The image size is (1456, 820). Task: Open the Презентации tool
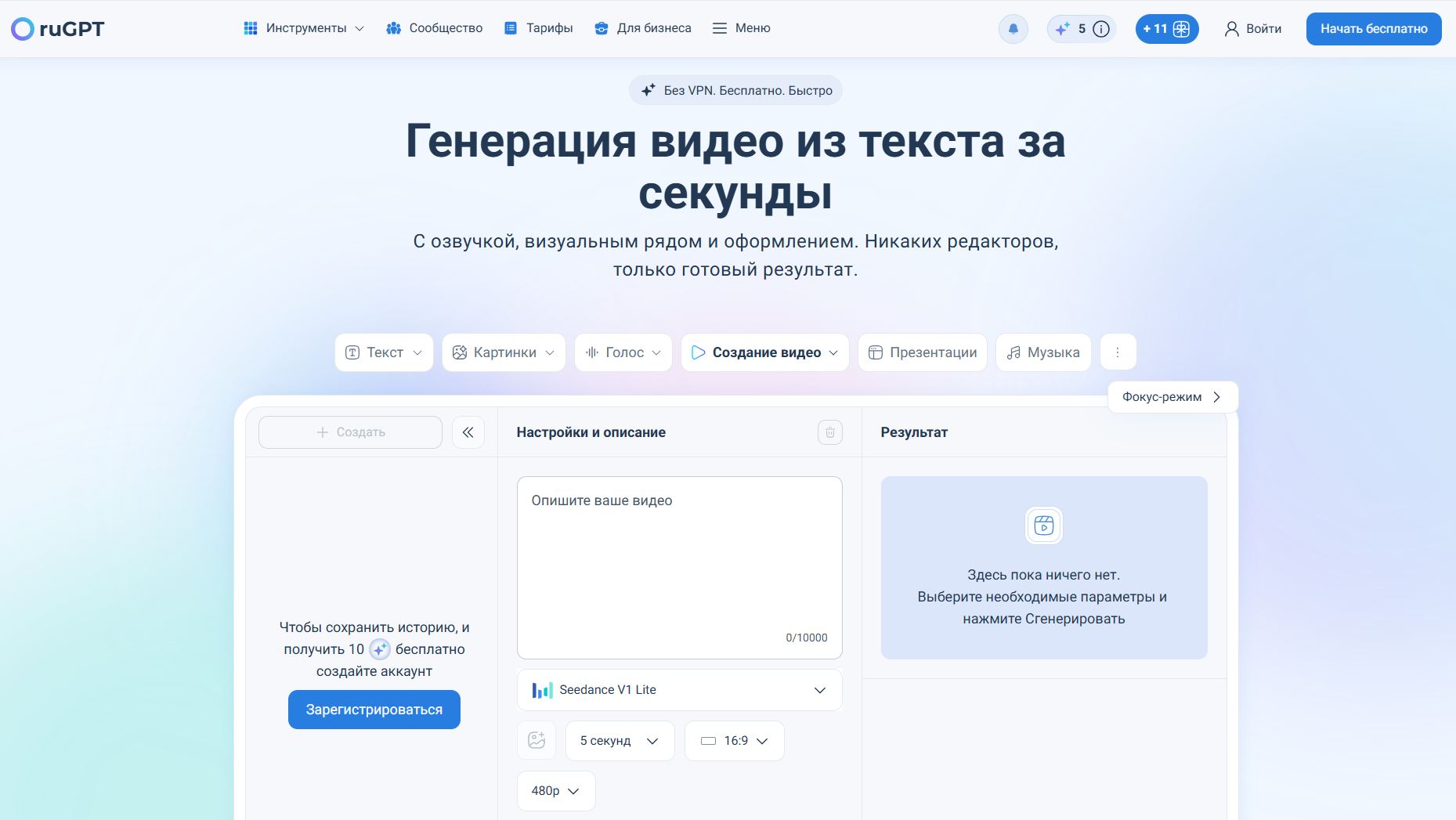click(x=922, y=352)
